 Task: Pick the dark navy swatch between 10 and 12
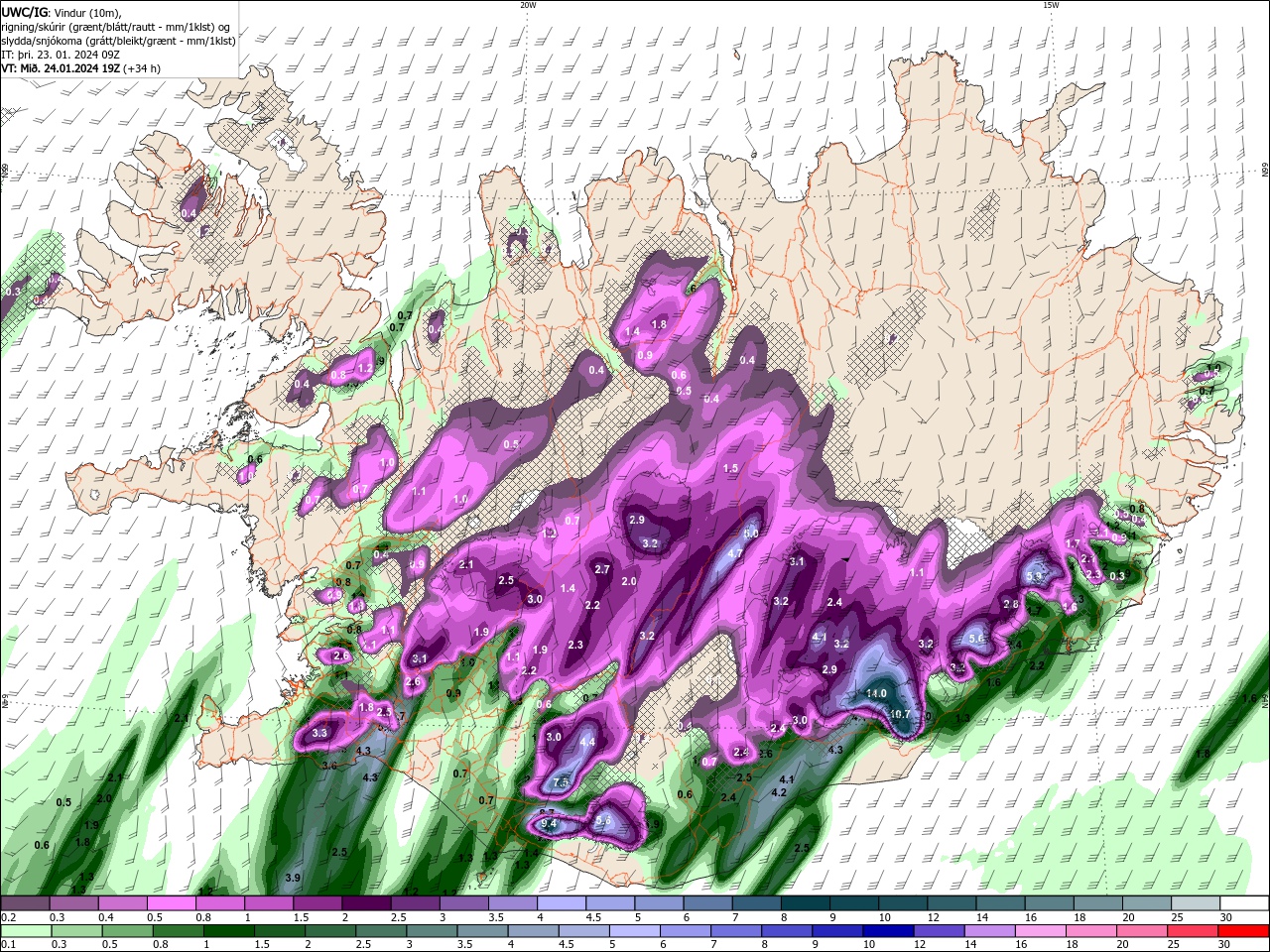click(x=886, y=932)
